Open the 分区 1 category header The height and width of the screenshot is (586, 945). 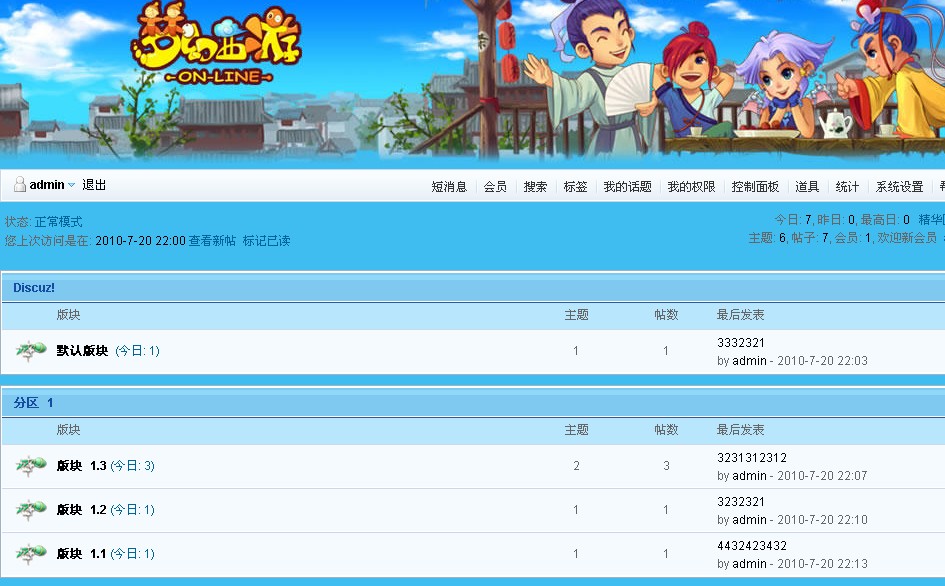click(x=33, y=403)
